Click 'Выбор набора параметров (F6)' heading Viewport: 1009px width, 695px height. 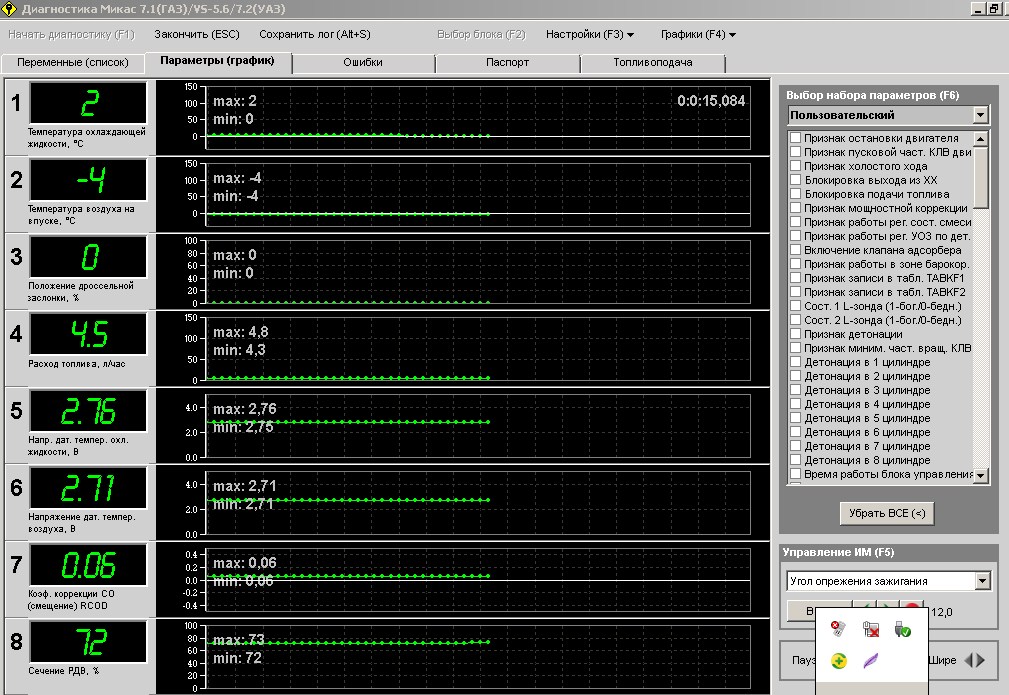pyautogui.click(x=873, y=95)
